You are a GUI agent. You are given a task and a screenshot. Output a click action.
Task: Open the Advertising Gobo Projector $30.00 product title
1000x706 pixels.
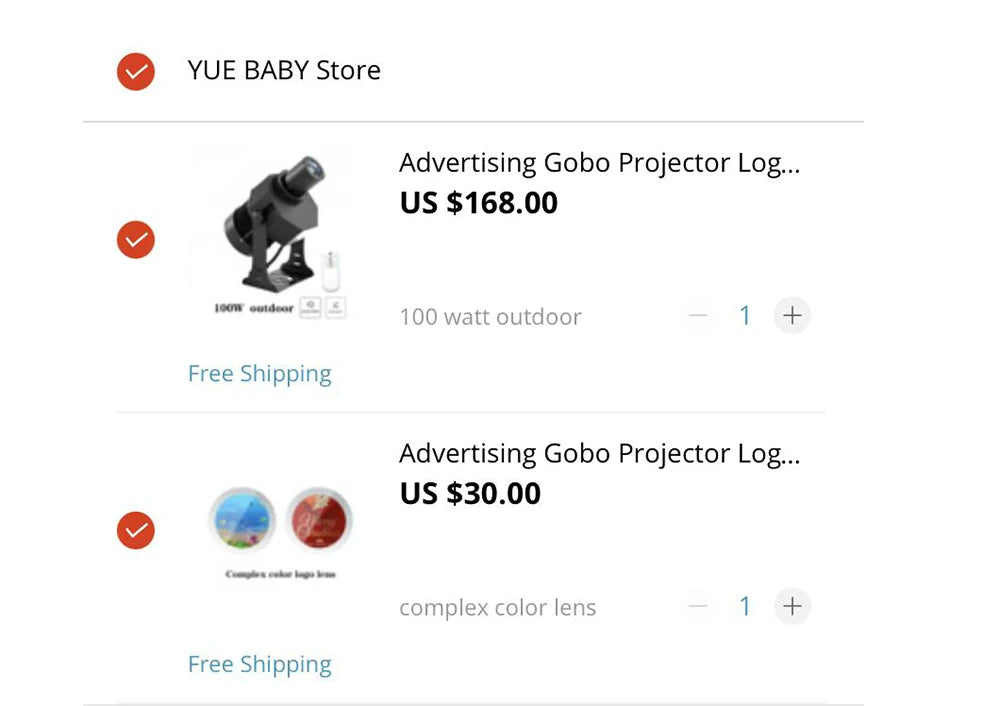[x=600, y=453]
